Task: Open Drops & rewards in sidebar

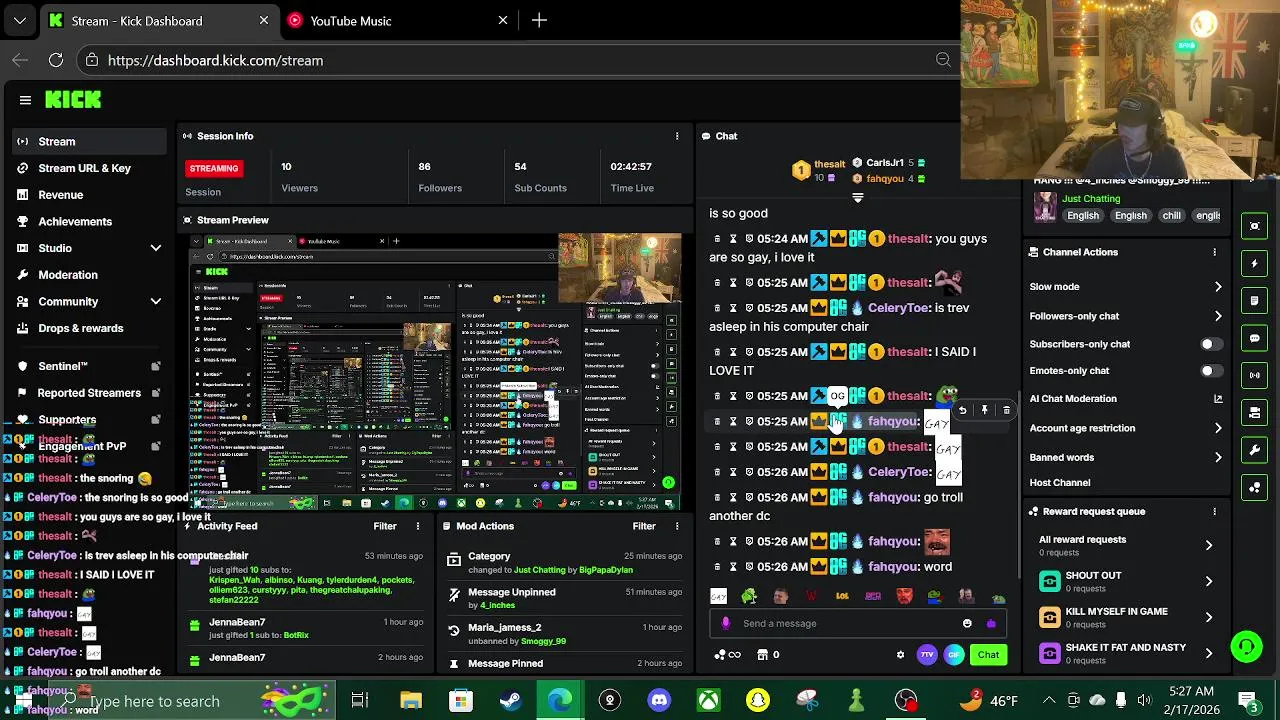Action: (81, 328)
